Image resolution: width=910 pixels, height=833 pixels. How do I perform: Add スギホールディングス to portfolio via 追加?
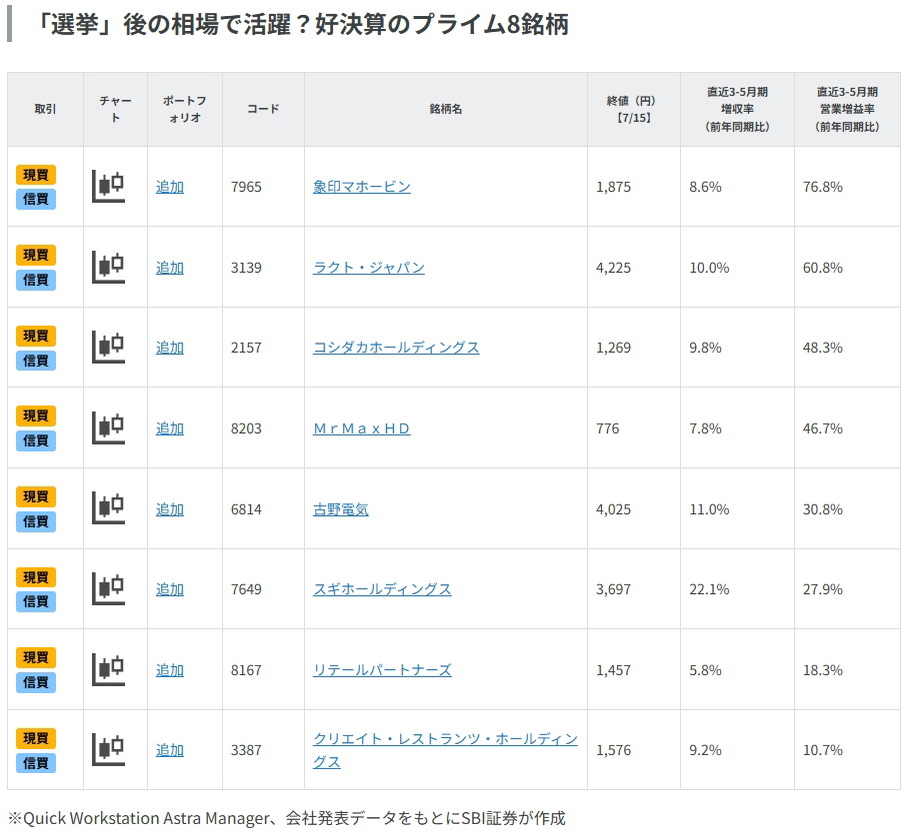(x=170, y=589)
